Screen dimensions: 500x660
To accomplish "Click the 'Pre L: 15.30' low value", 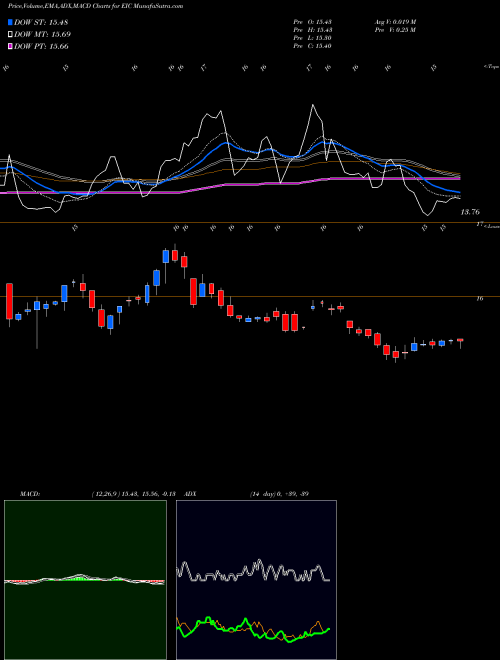I will [x=313, y=38].
